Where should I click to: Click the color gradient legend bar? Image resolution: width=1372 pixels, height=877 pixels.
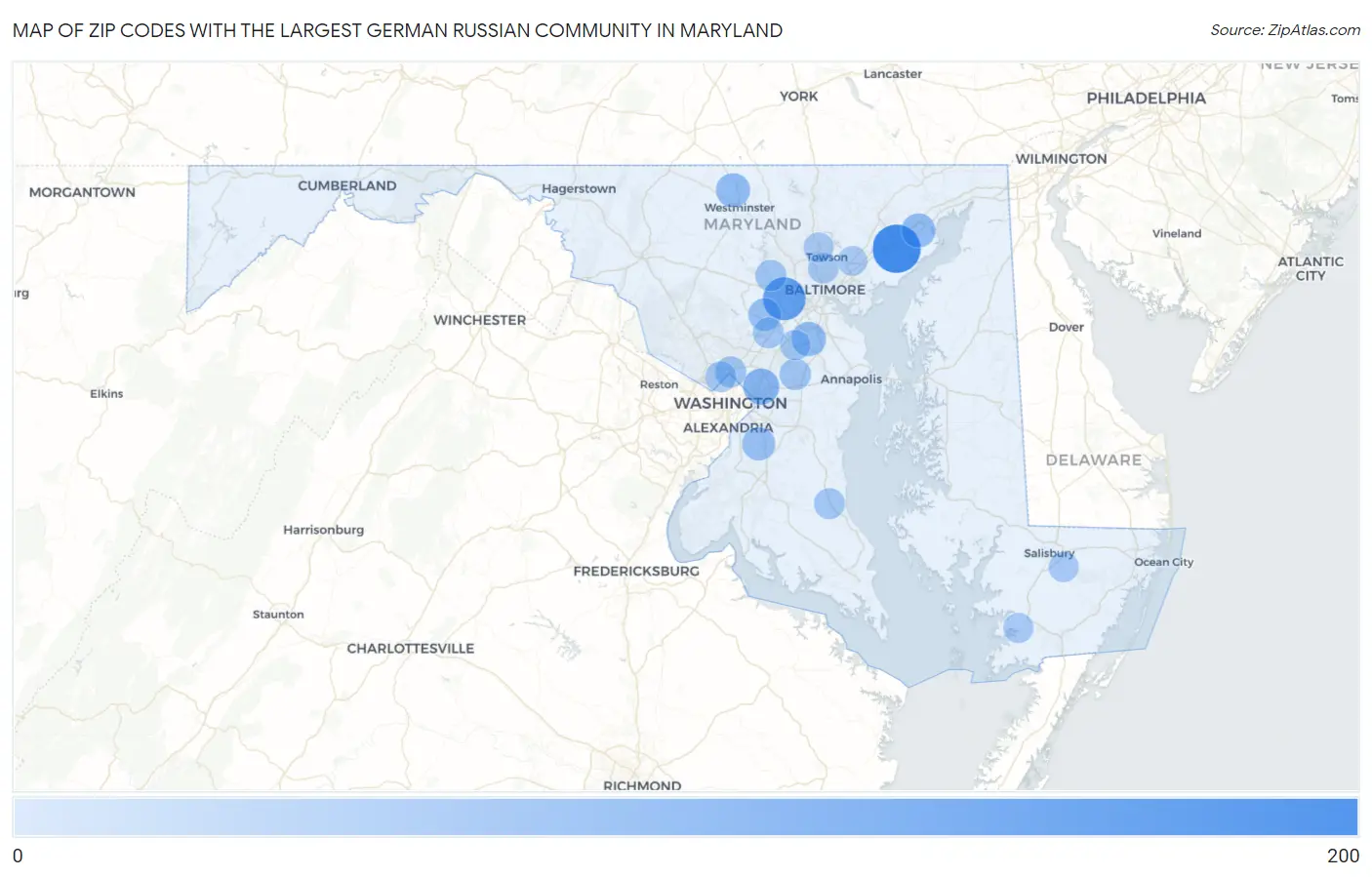click(x=685, y=817)
